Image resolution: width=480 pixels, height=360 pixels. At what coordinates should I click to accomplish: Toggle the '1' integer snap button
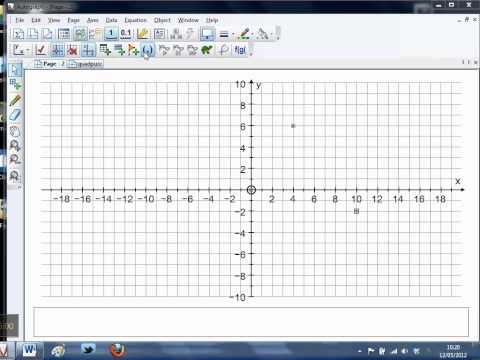tap(111, 33)
